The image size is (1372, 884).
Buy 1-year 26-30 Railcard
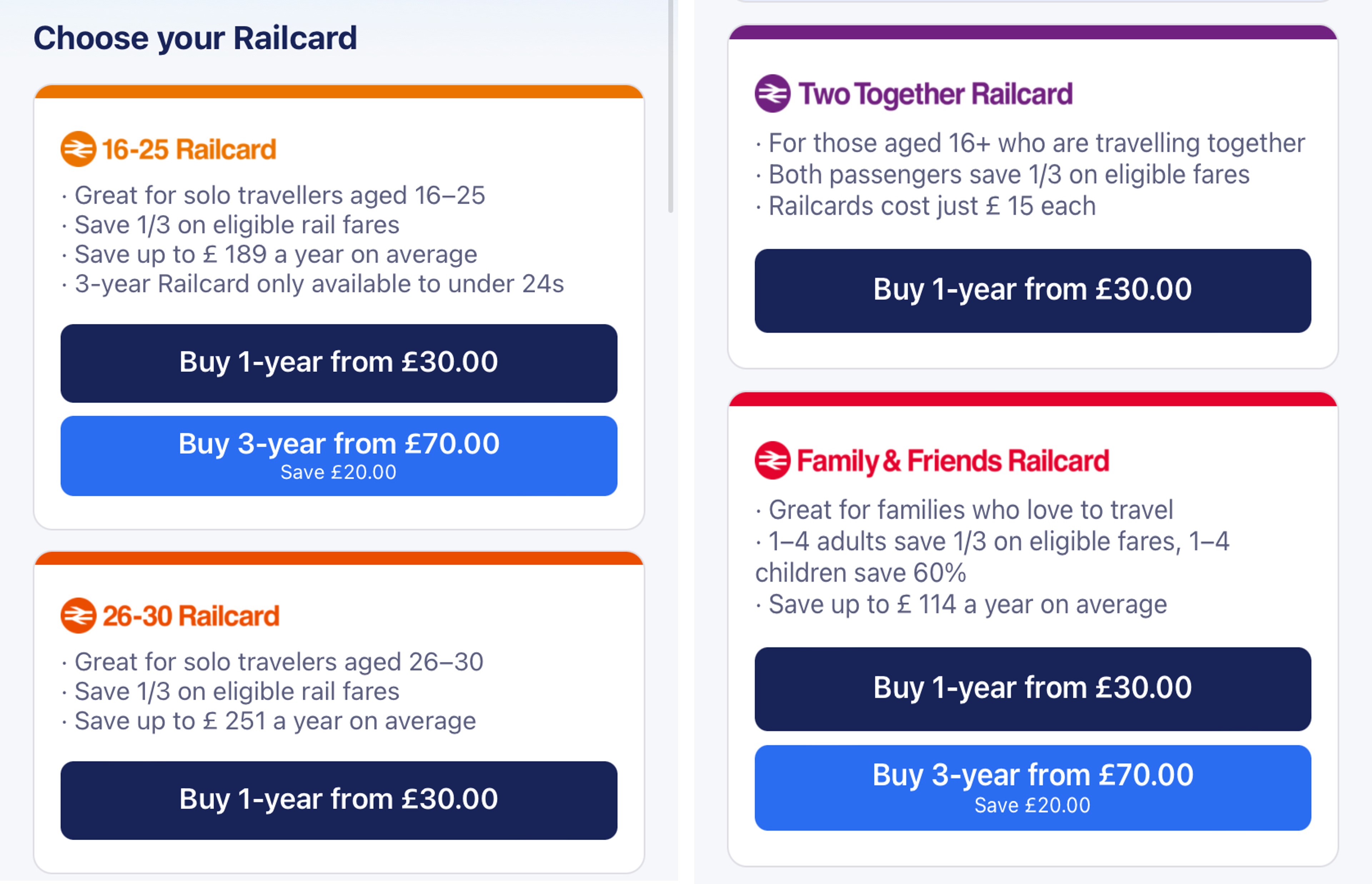click(339, 800)
